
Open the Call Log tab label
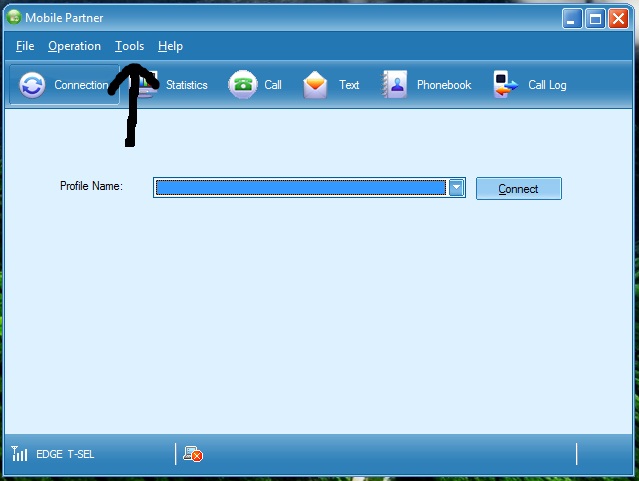(x=547, y=85)
